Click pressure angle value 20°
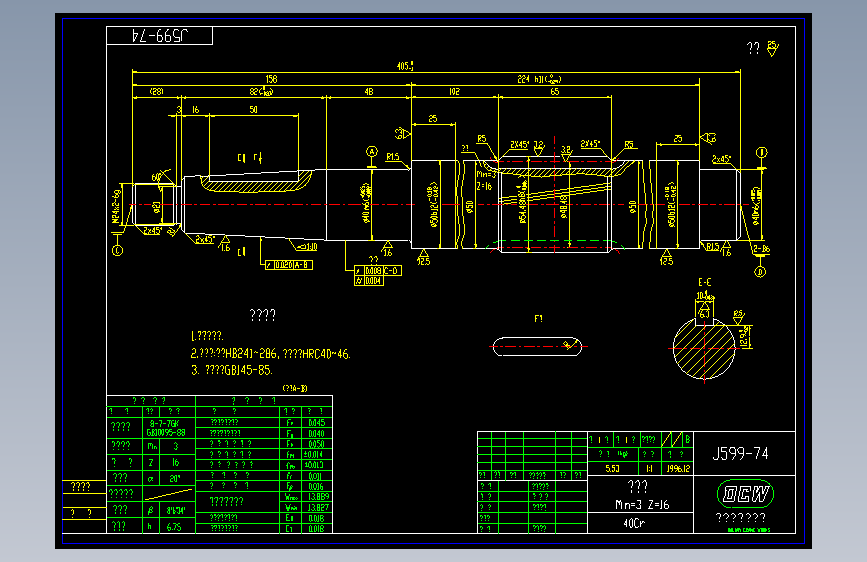867x562 pixels. point(175,478)
